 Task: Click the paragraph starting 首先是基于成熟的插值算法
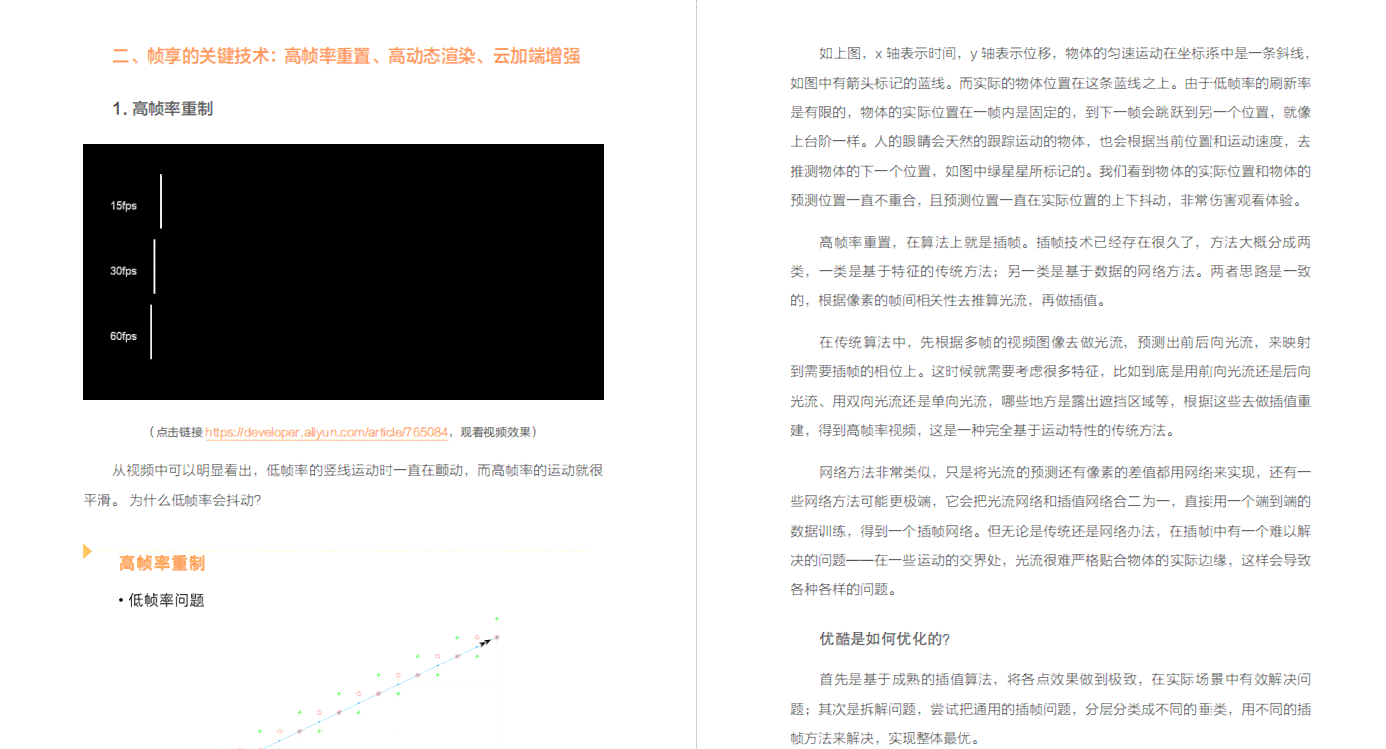coord(1050,709)
